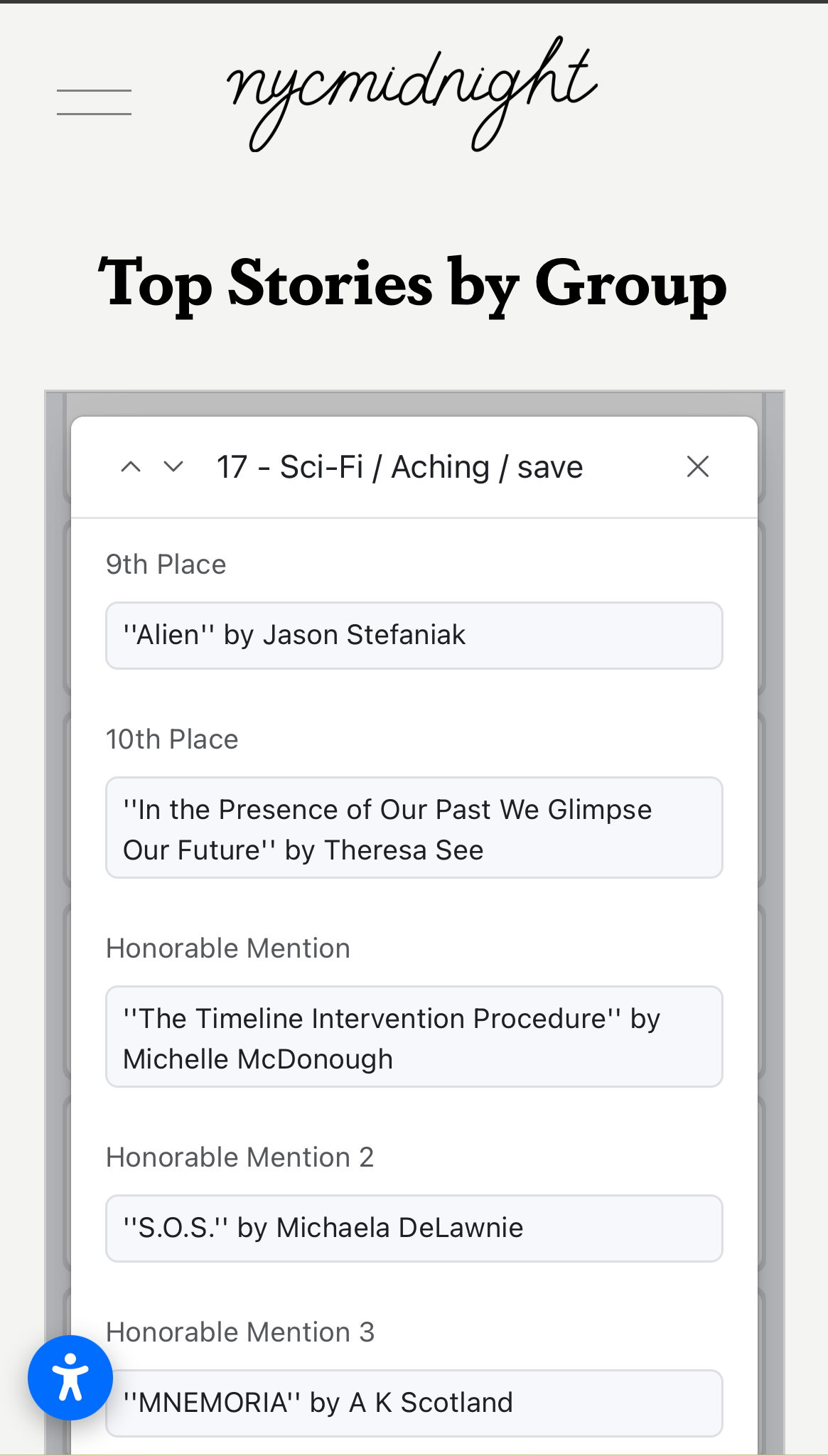Select the 10th Place Theresa See entry

414,828
